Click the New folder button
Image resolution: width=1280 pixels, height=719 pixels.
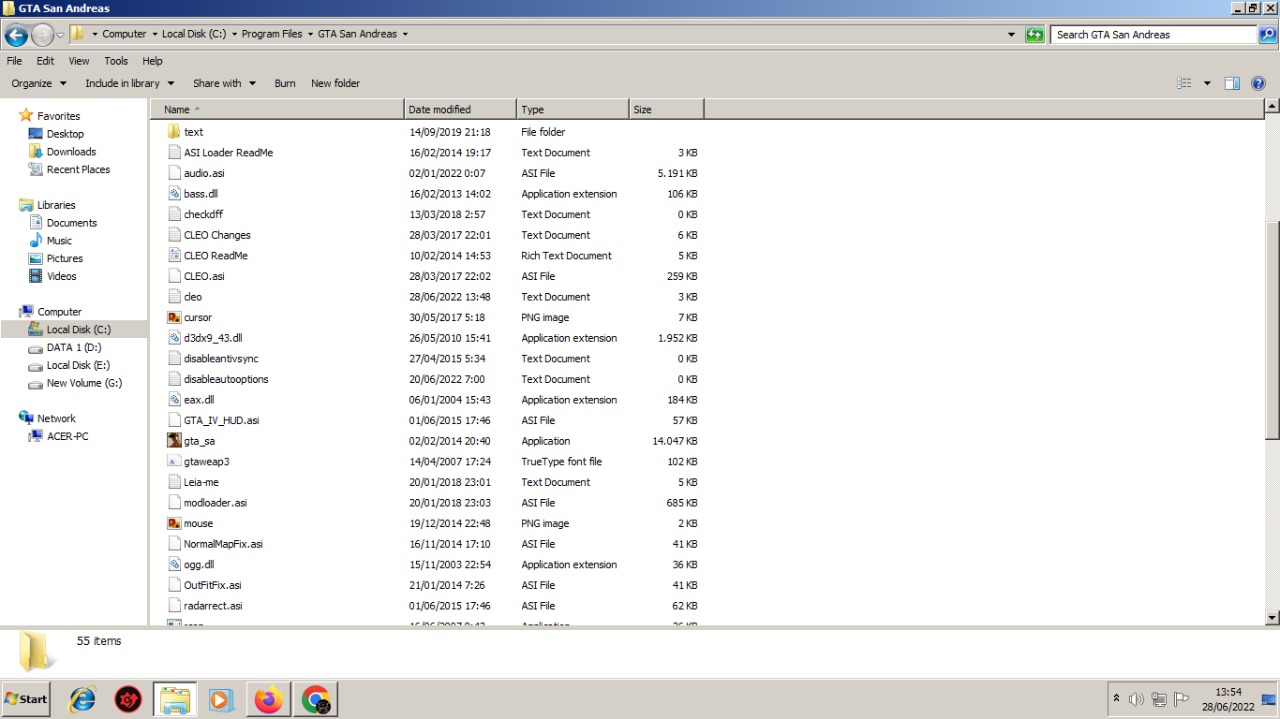click(335, 83)
